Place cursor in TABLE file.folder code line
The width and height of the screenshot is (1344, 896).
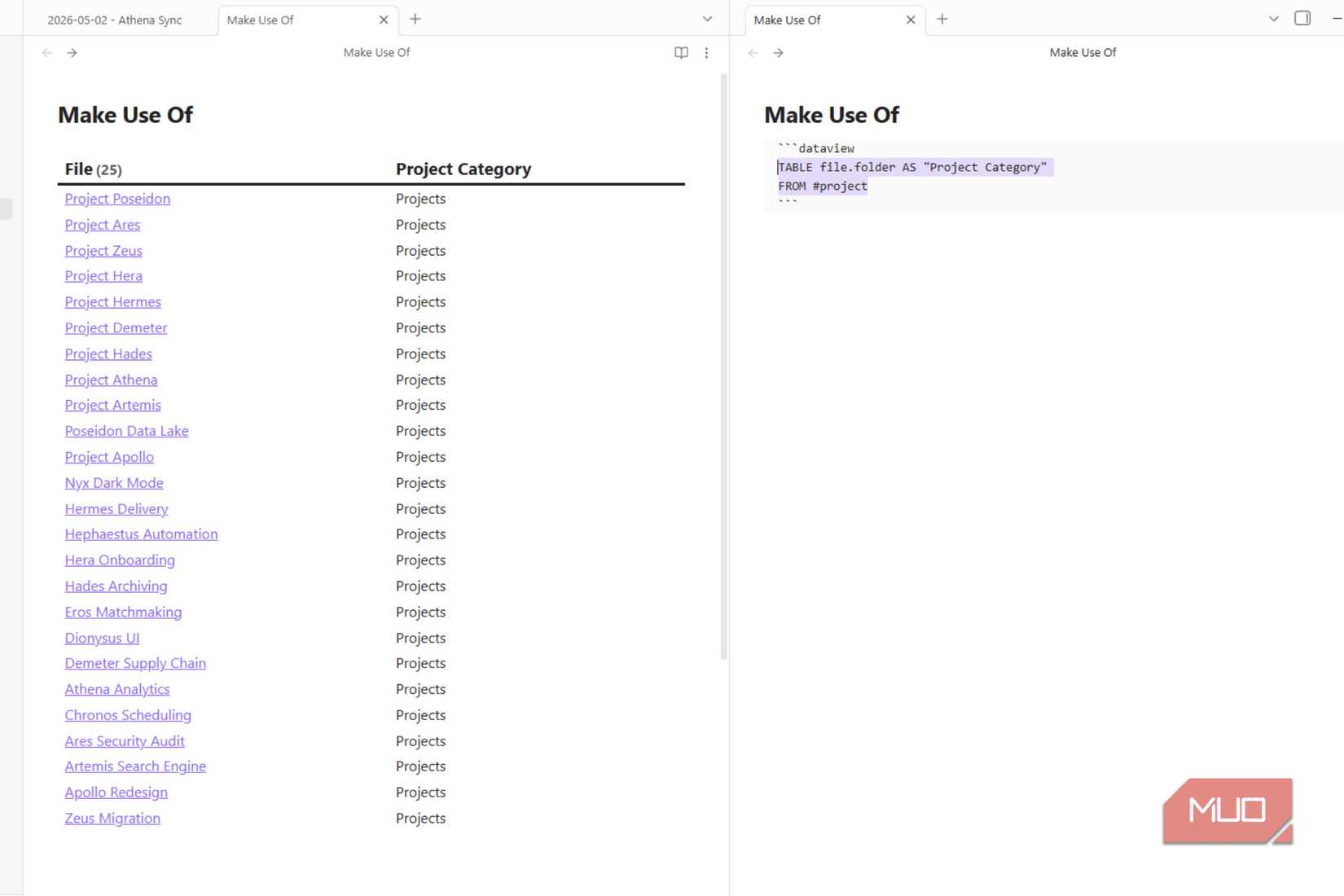click(x=912, y=168)
